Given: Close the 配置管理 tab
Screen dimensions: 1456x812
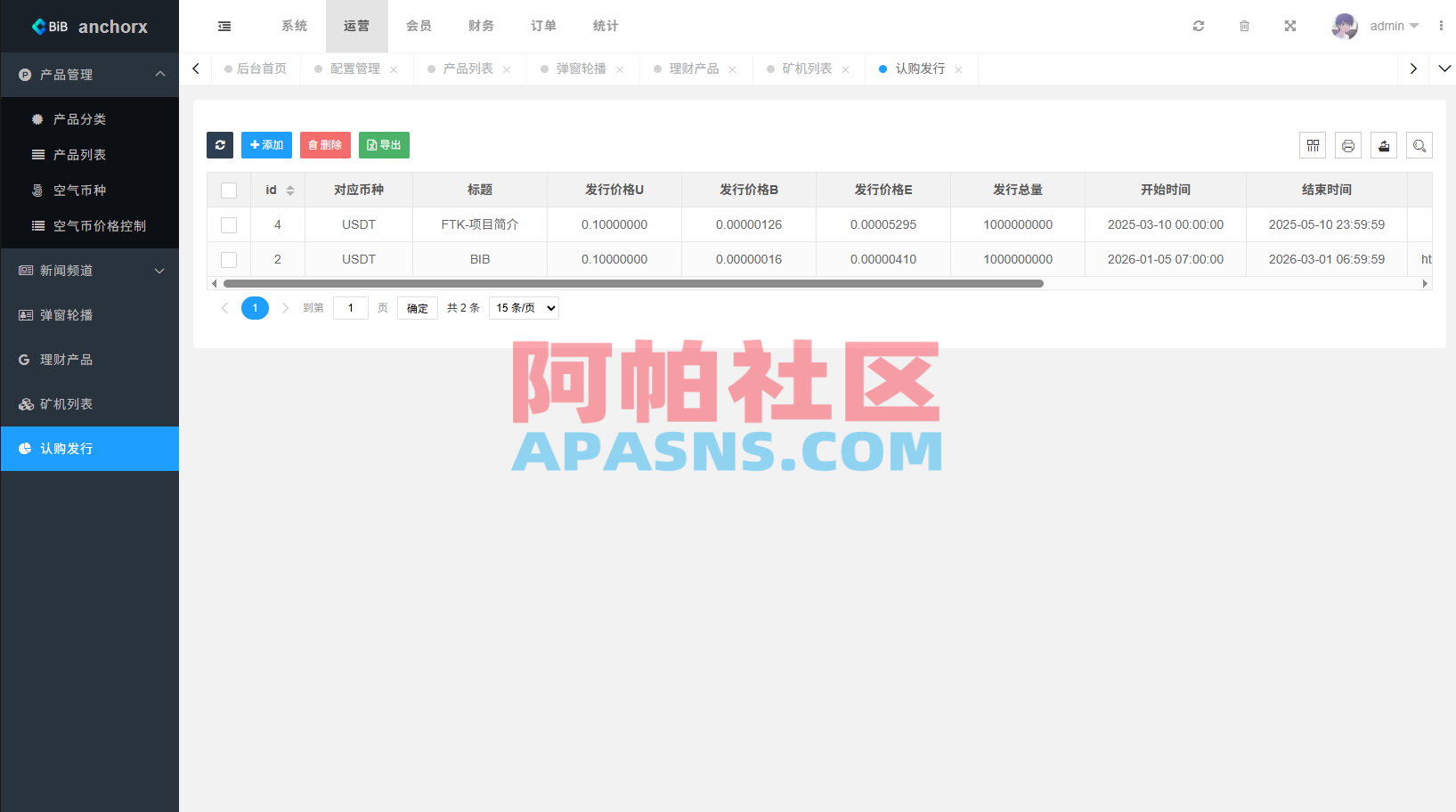Looking at the screenshot, I should [394, 69].
